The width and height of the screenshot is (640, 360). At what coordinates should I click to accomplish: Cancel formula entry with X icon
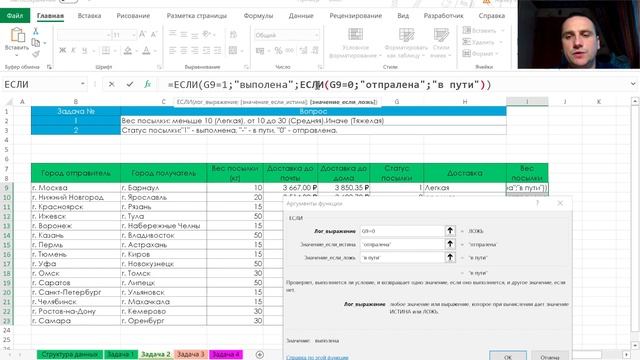(111, 84)
